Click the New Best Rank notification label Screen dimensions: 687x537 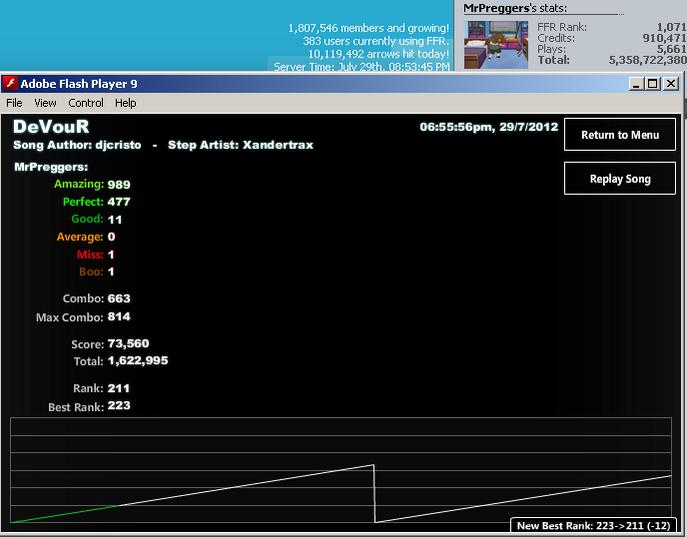593,526
